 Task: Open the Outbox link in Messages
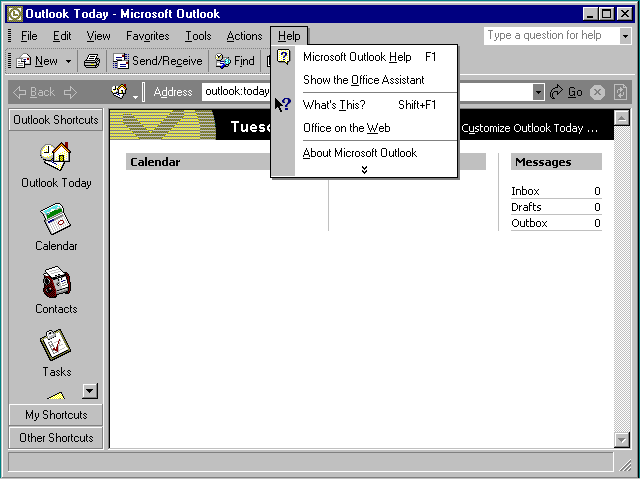tap(529, 223)
